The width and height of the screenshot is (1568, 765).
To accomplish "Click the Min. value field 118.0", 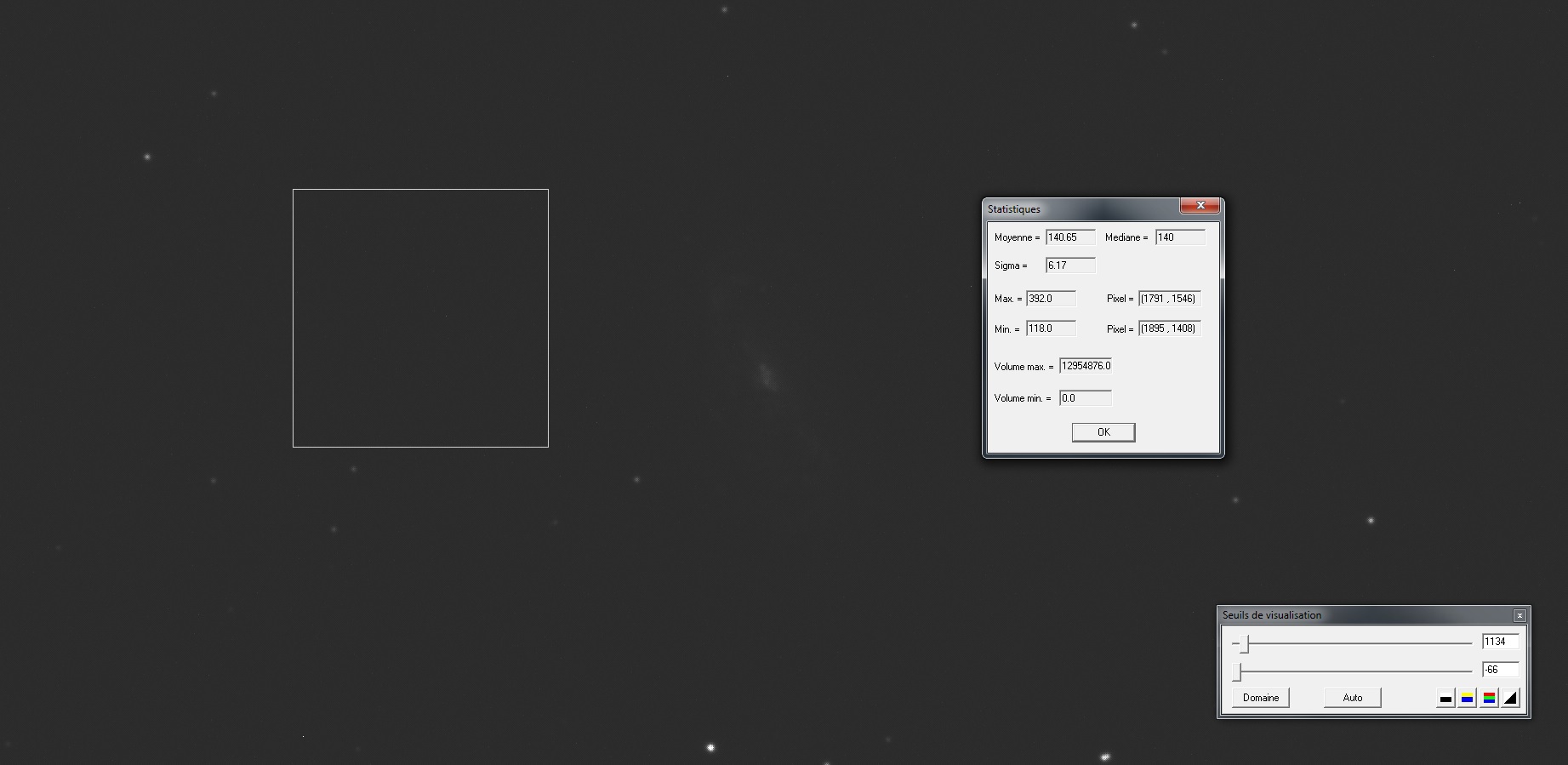I will (x=1051, y=328).
